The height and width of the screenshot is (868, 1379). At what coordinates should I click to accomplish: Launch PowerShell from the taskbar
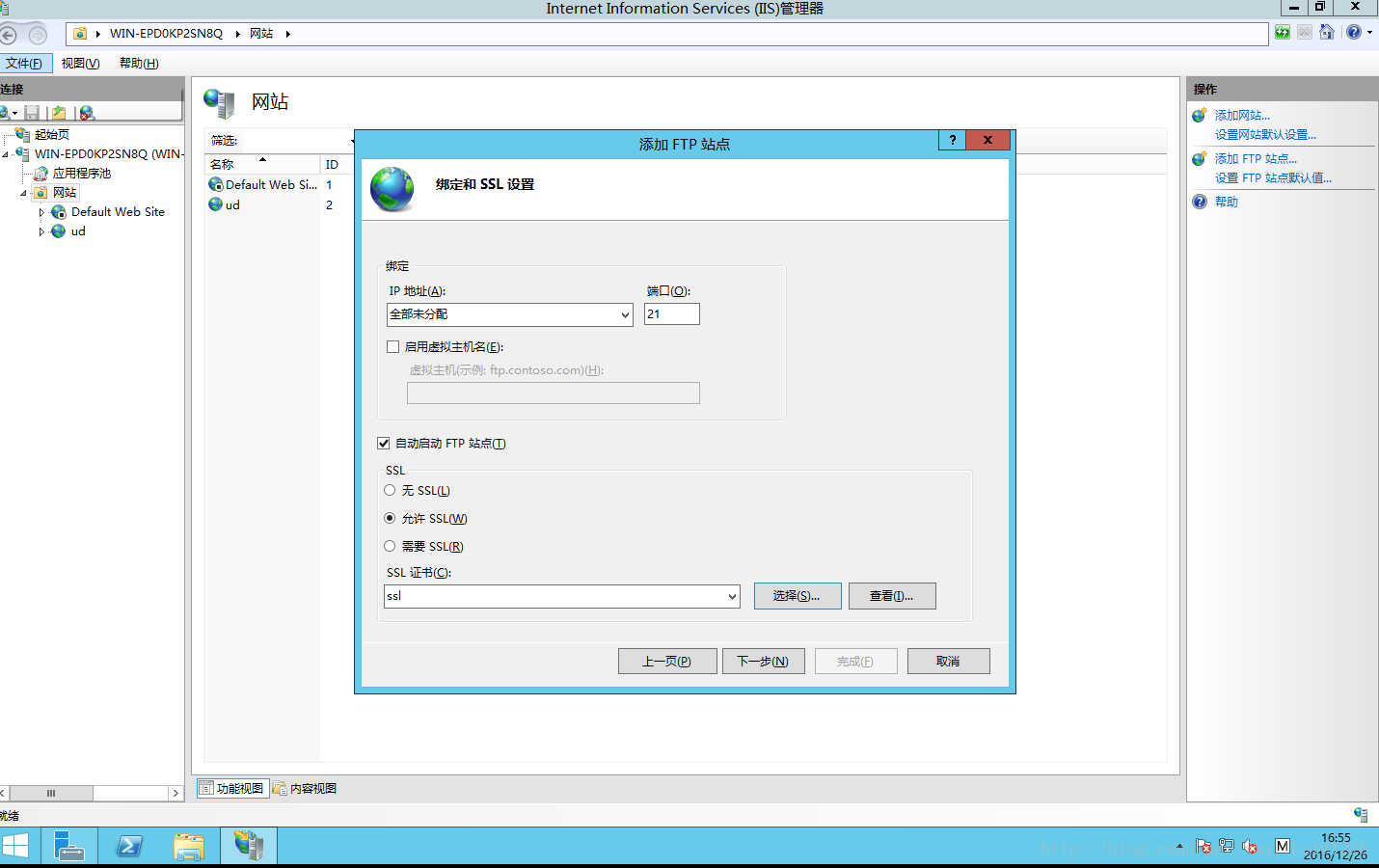click(x=129, y=847)
